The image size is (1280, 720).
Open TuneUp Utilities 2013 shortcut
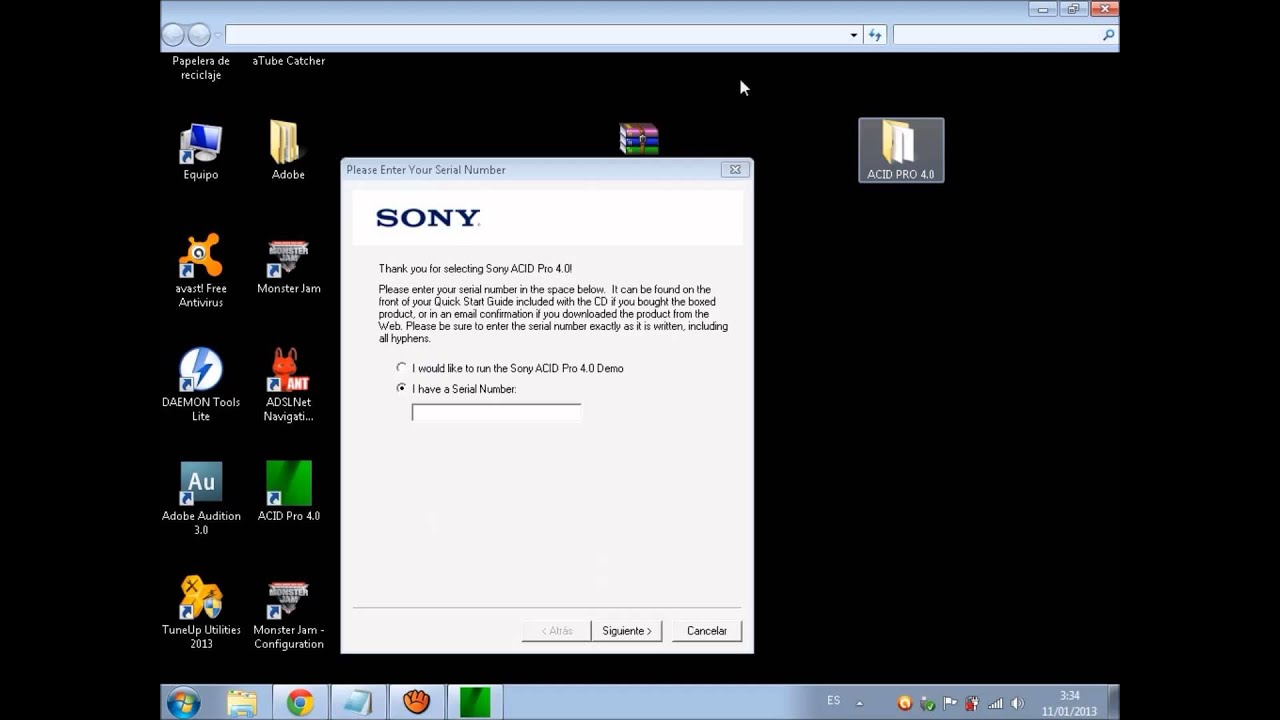[200, 612]
